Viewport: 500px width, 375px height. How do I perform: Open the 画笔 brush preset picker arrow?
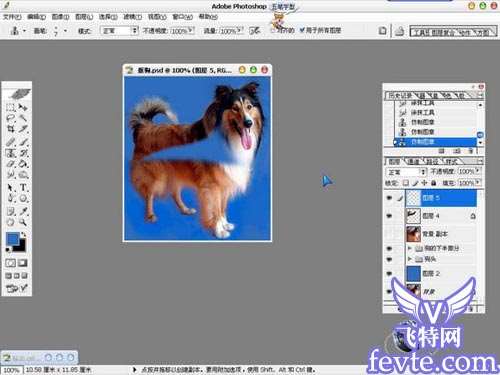tap(65, 31)
